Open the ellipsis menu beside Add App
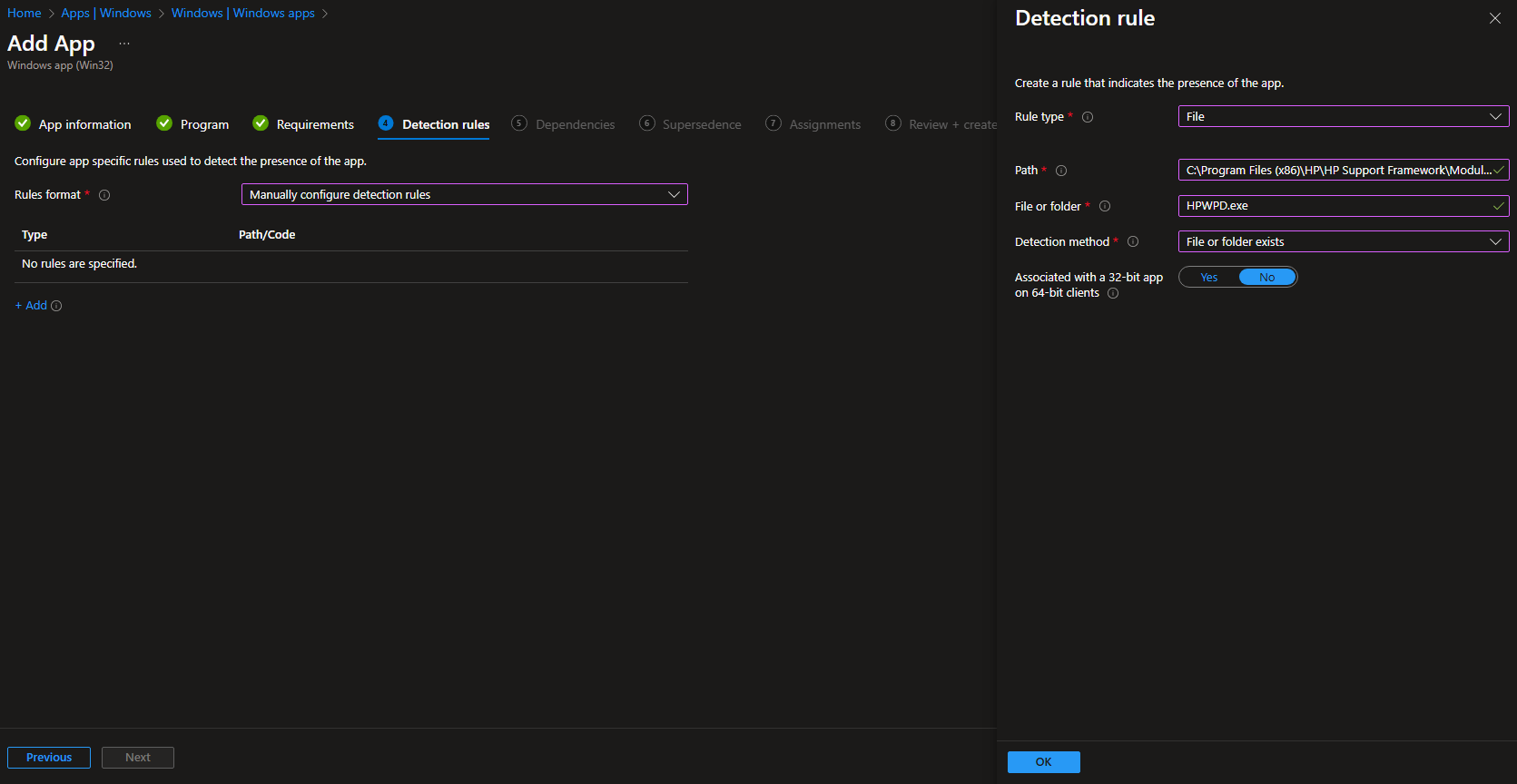1517x784 pixels. [124, 44]
